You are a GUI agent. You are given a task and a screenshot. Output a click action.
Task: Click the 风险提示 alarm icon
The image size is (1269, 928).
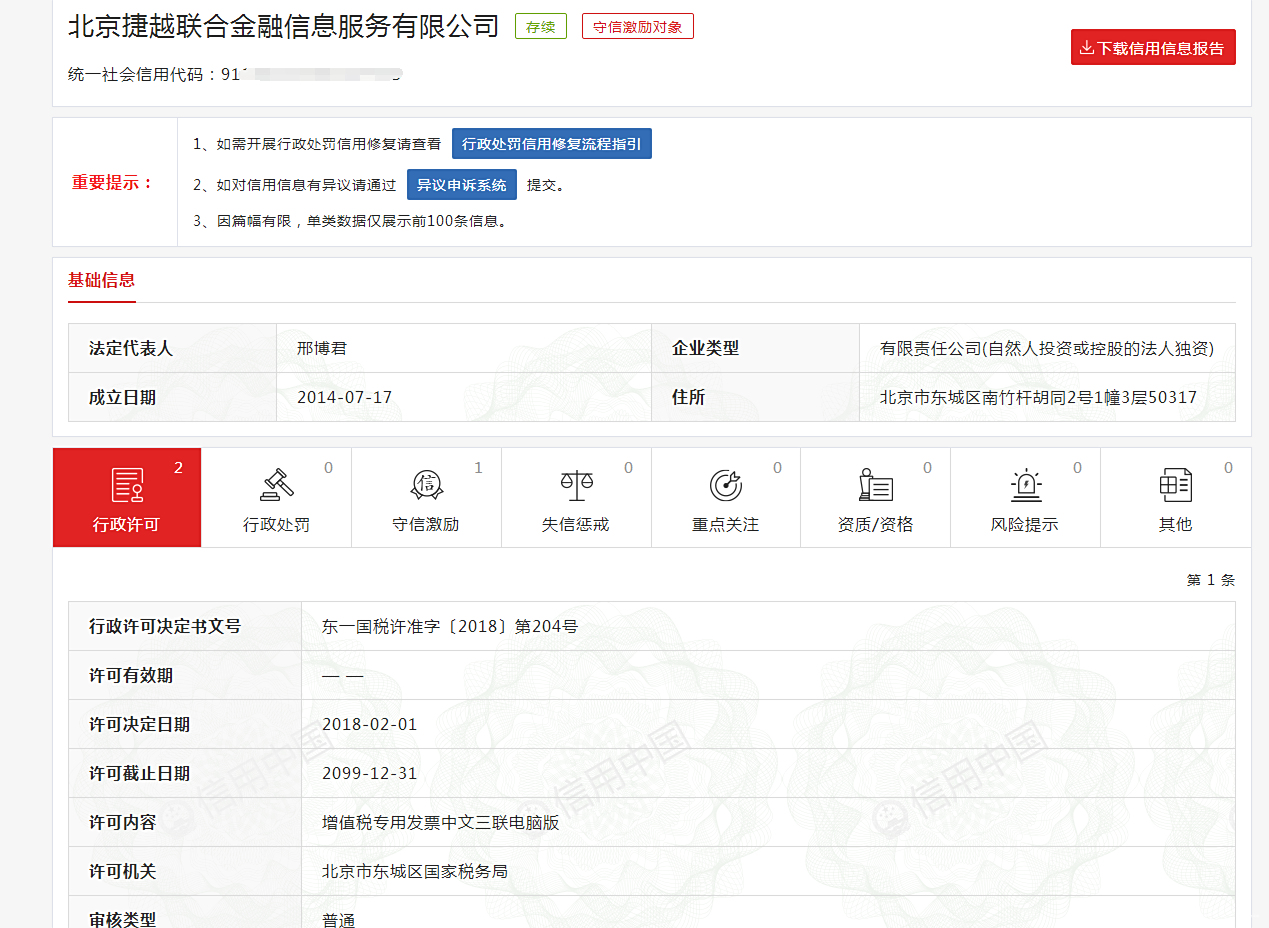[1025, 485]
